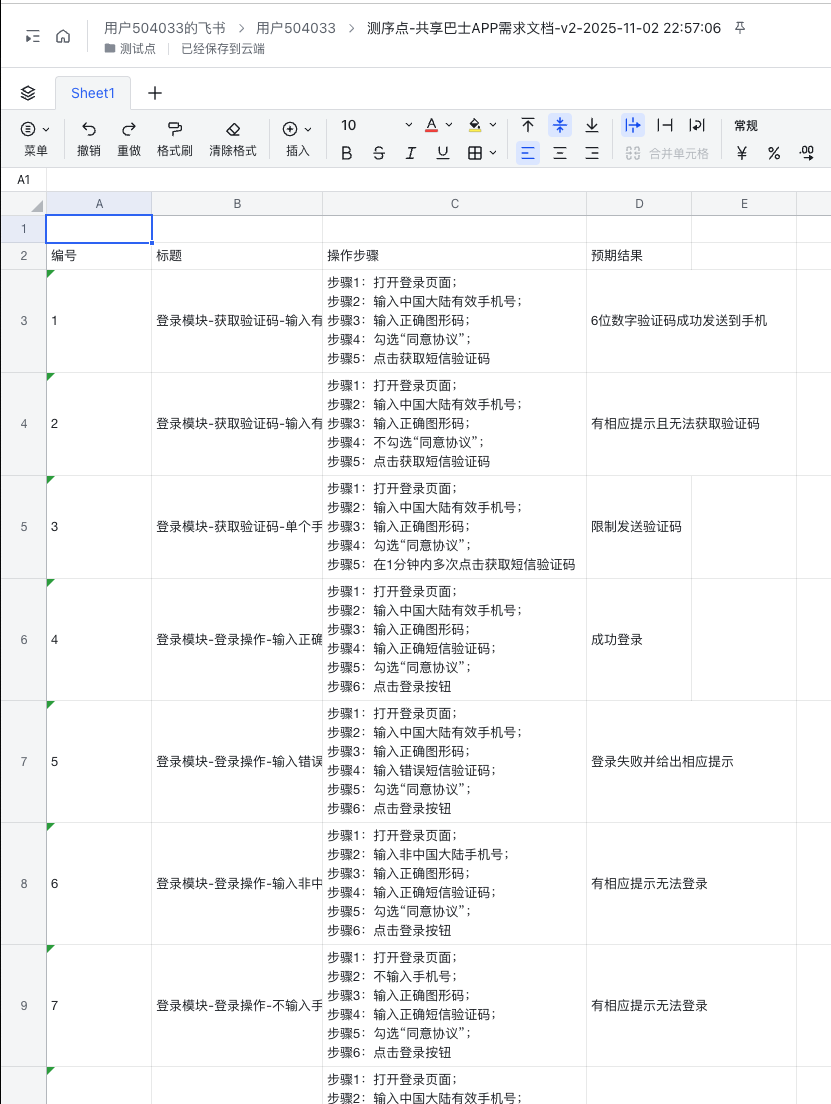
Task: Open the 测试点 folder link
Action: click(130, 49)
